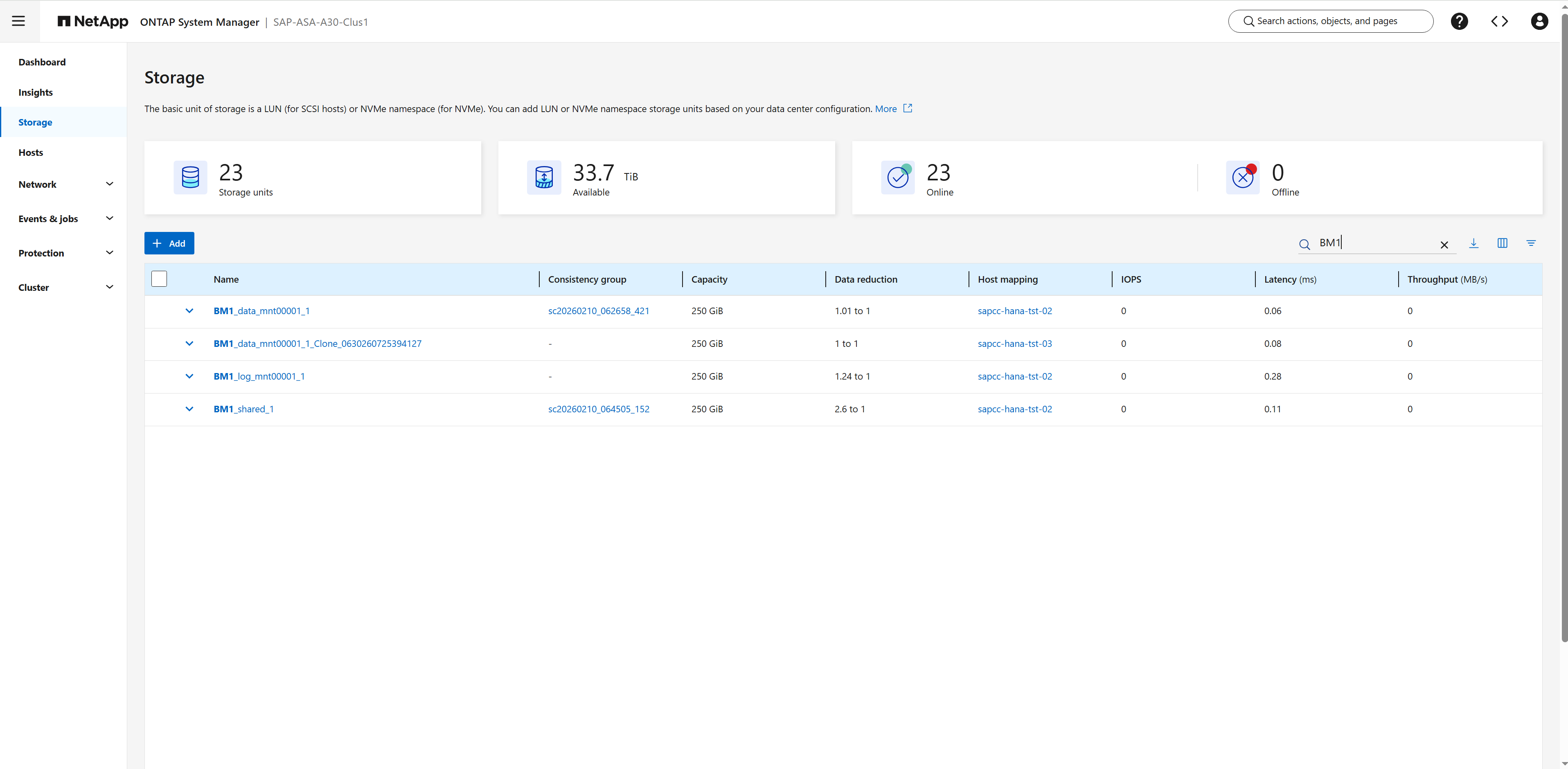Click the ONTAP System Manager title
The width and height of the screenshot is (1568, 769).
[200, 22]
